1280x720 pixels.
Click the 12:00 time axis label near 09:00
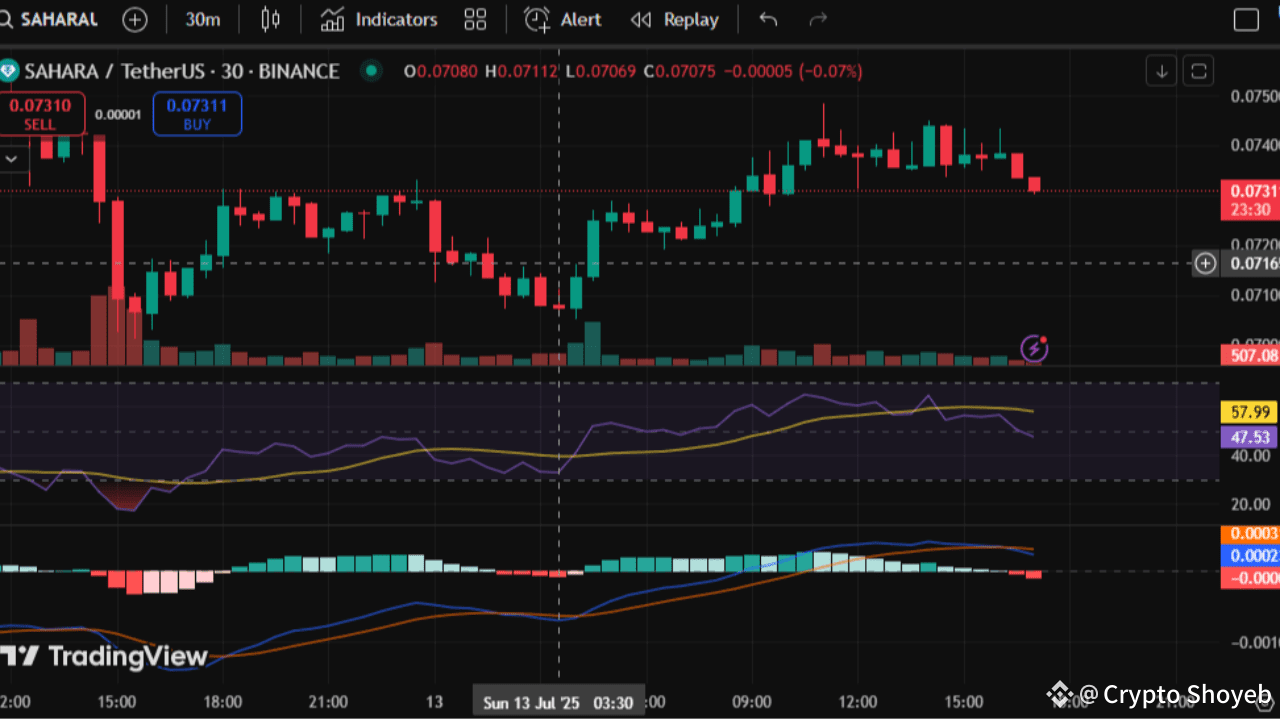coord(858,703)
